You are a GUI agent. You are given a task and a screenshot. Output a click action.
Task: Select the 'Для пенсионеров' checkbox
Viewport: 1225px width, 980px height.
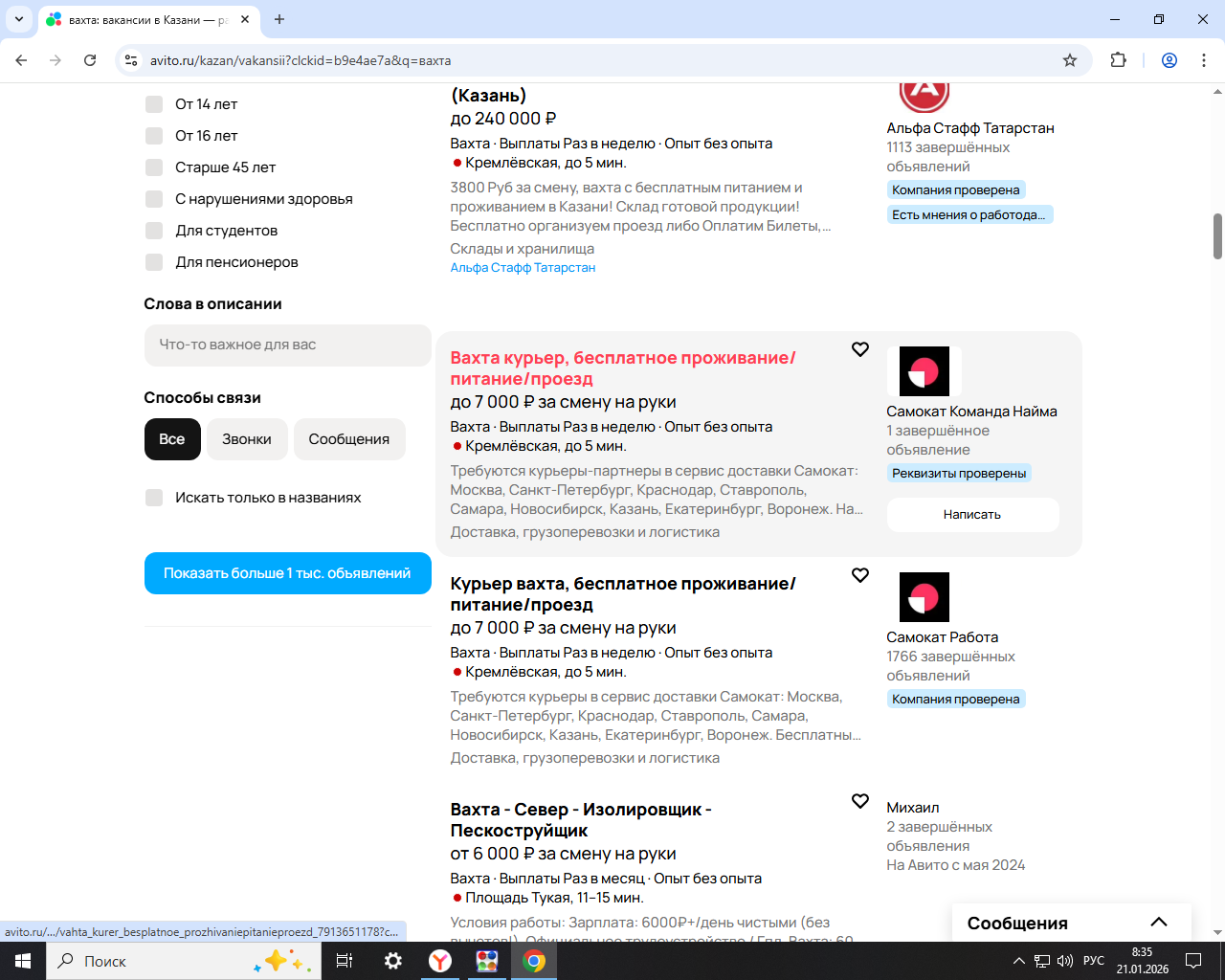click(x=154, y=262)
